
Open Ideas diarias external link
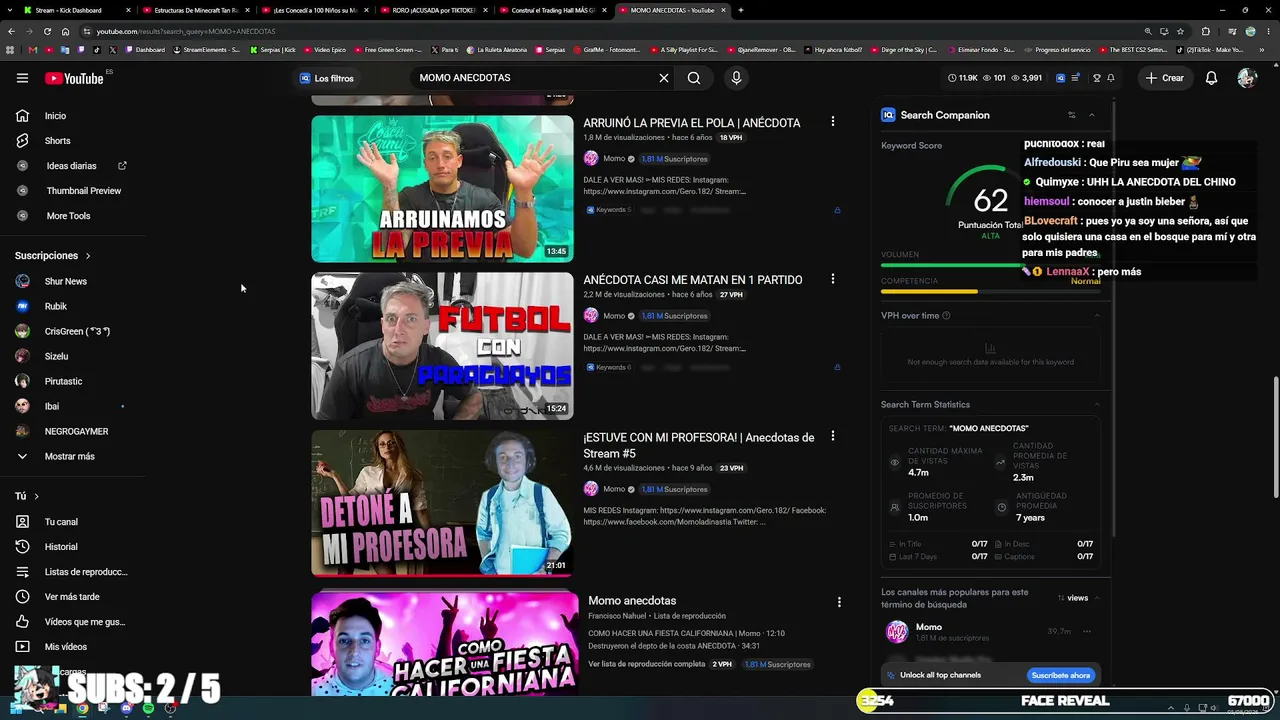point(122,166)
